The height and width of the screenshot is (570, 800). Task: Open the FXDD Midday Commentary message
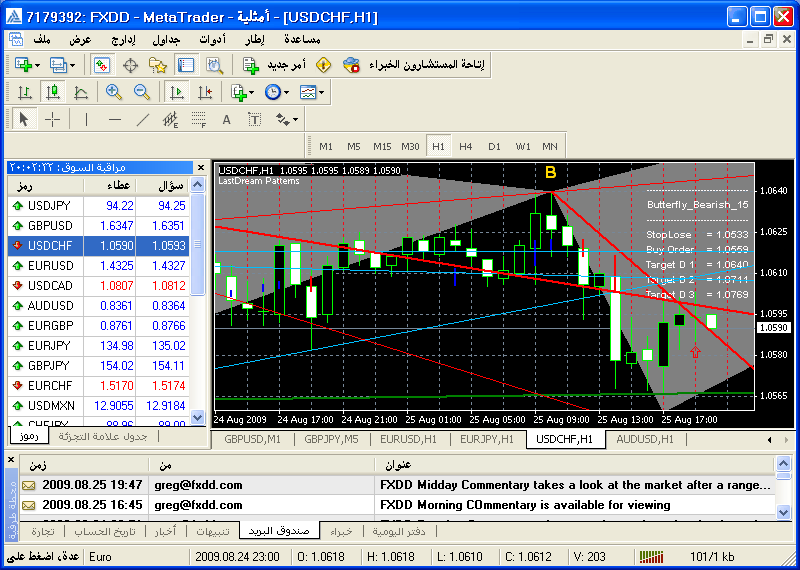click(574, 485)
